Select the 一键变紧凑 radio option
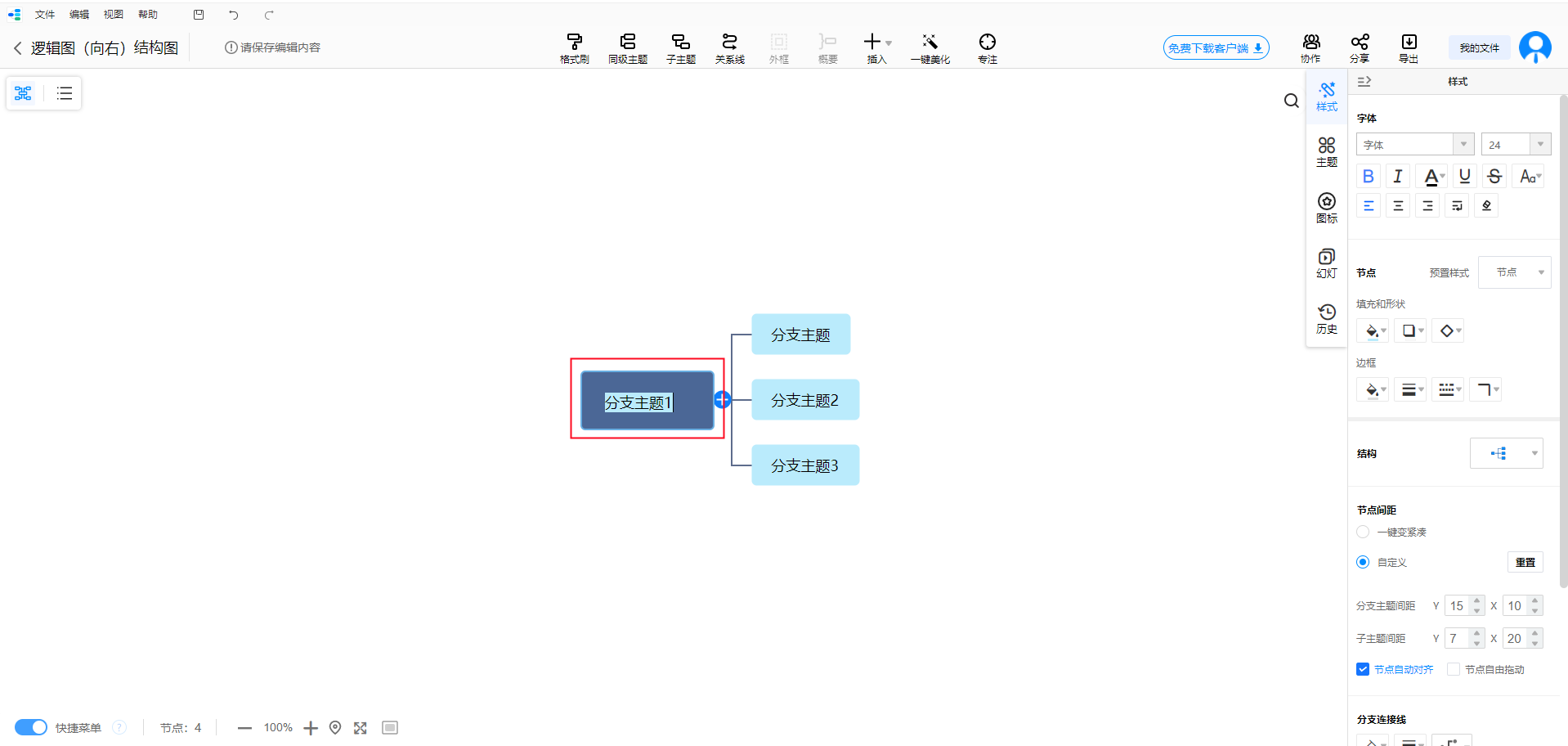Image resolution: width=1568 pixels, height=746 pixels. point(1363,532)
